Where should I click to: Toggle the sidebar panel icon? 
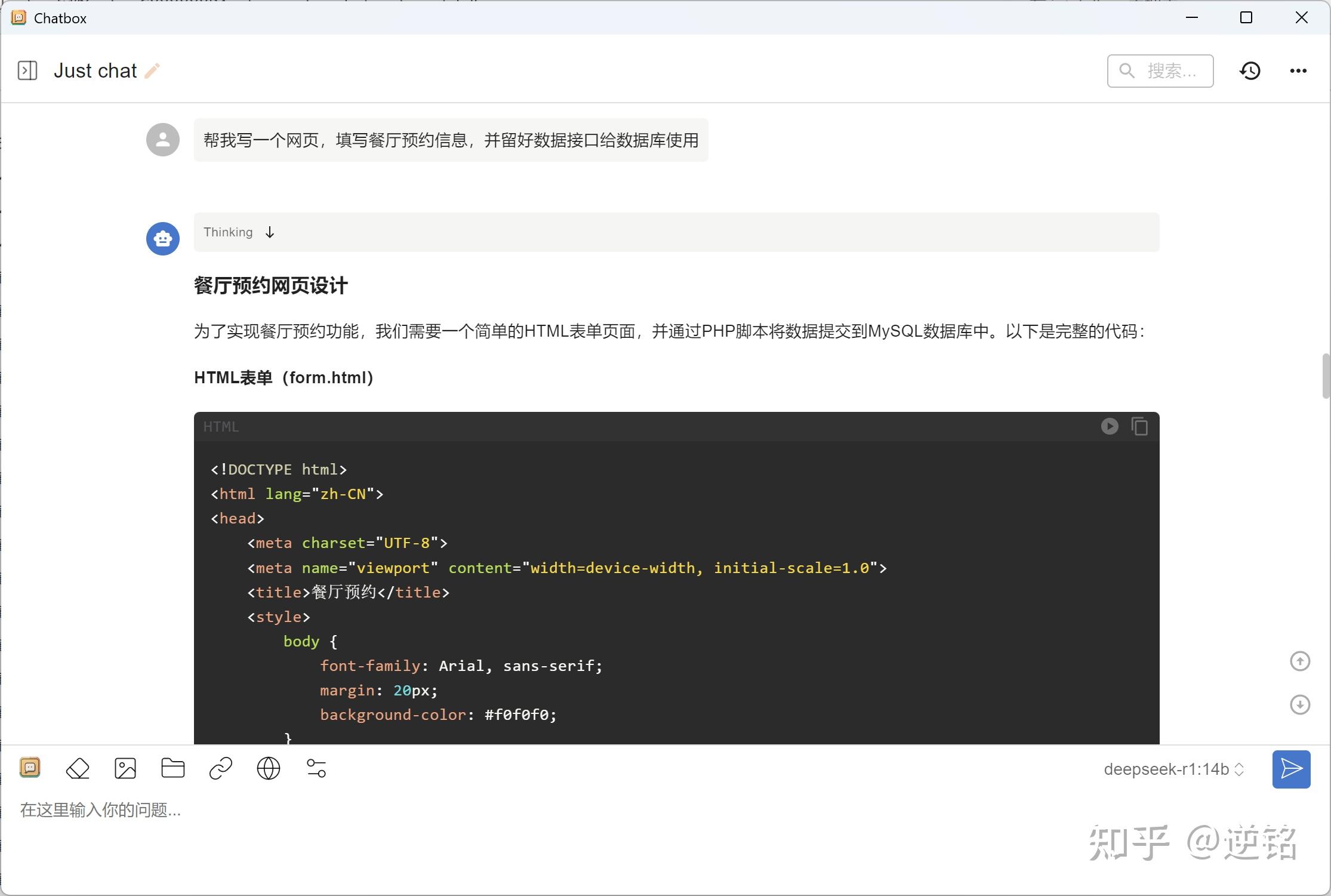click(x=27, y=70)
